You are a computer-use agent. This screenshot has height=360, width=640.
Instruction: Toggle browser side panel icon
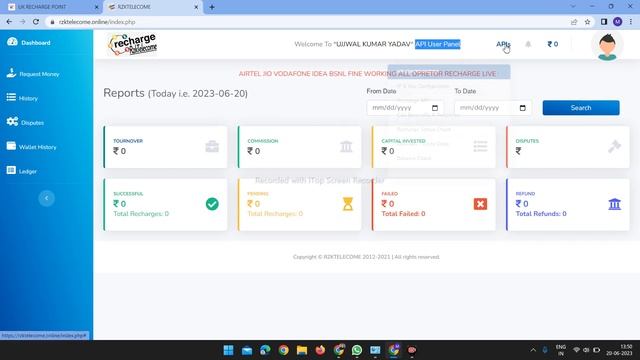[x=604, y=22]
